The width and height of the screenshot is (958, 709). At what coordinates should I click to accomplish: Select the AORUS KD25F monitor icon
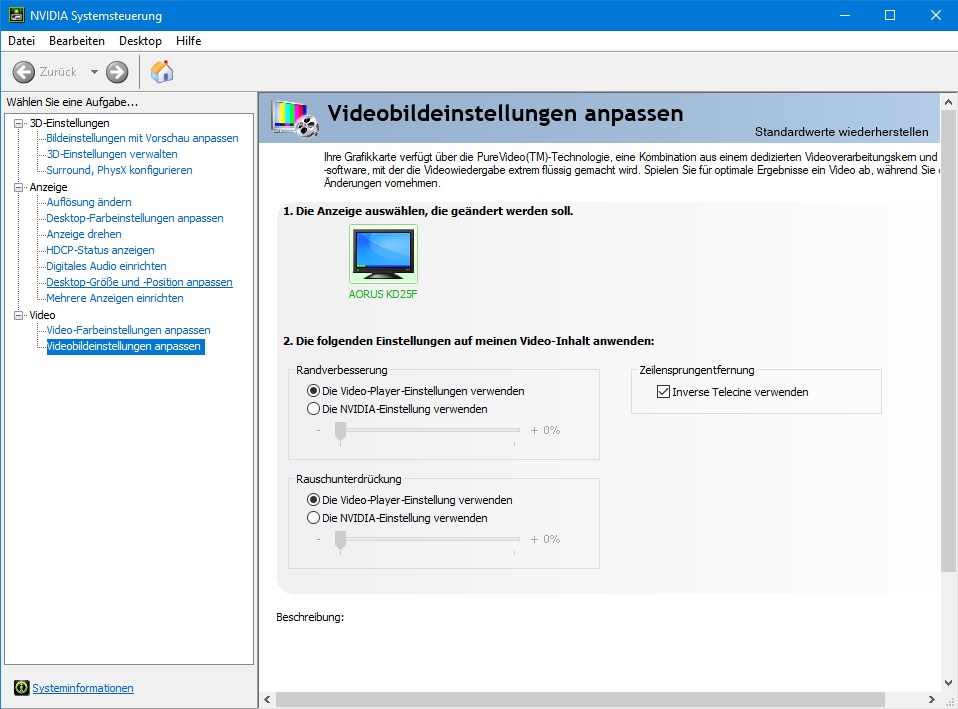pyautogui.click(x=383, y=253)
